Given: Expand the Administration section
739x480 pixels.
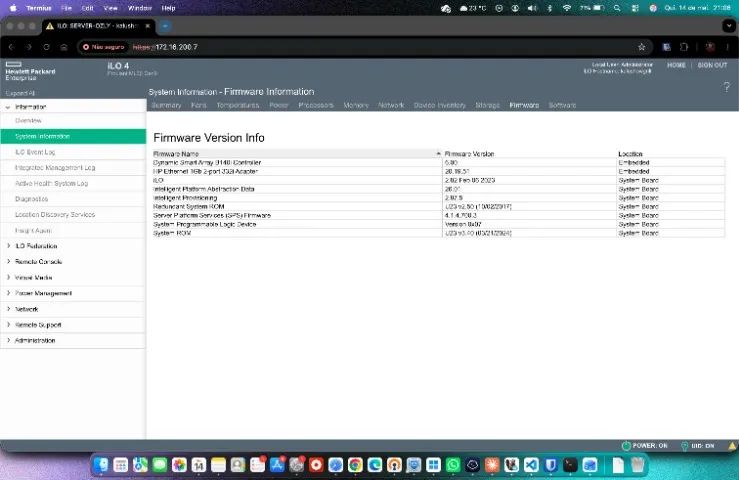Looking at the screenshot, I should (8, 340).
